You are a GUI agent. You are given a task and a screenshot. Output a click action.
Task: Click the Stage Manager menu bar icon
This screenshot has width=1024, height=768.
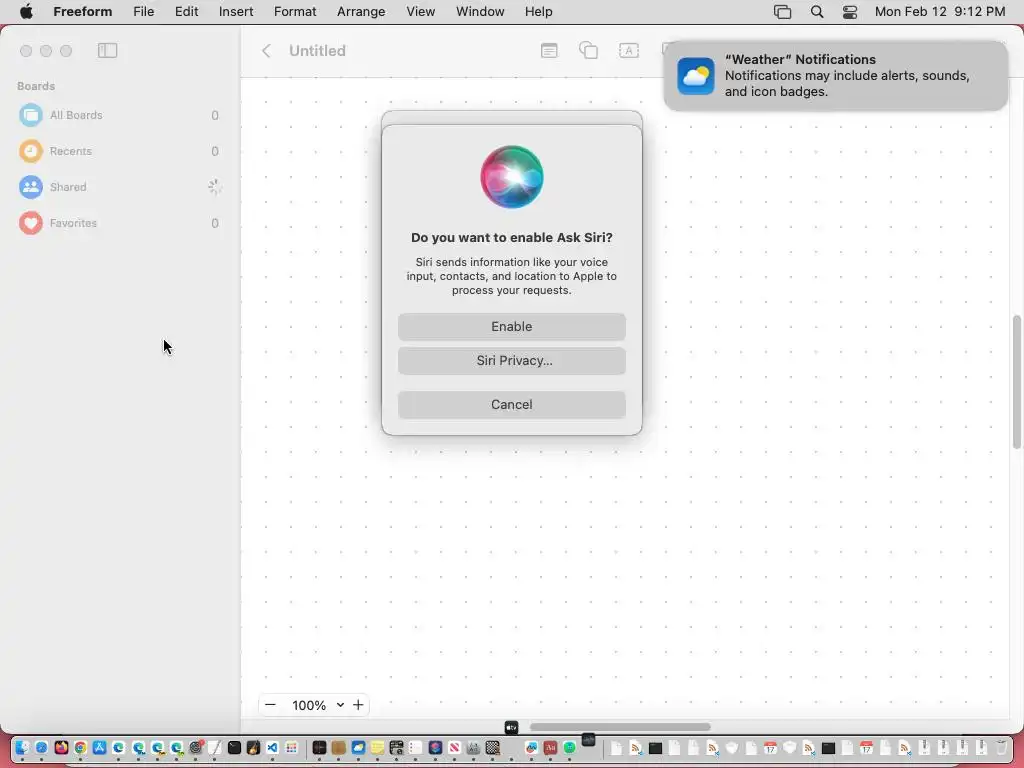click(x=782, y=12)
